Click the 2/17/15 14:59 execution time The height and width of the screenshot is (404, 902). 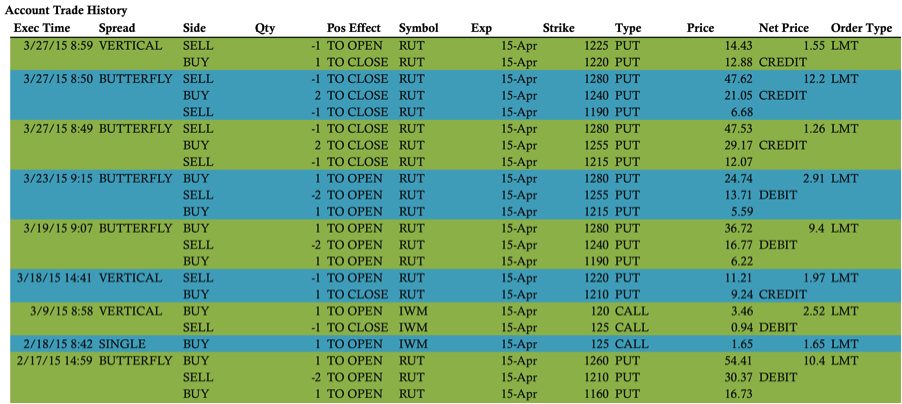(x=53, y=361)
